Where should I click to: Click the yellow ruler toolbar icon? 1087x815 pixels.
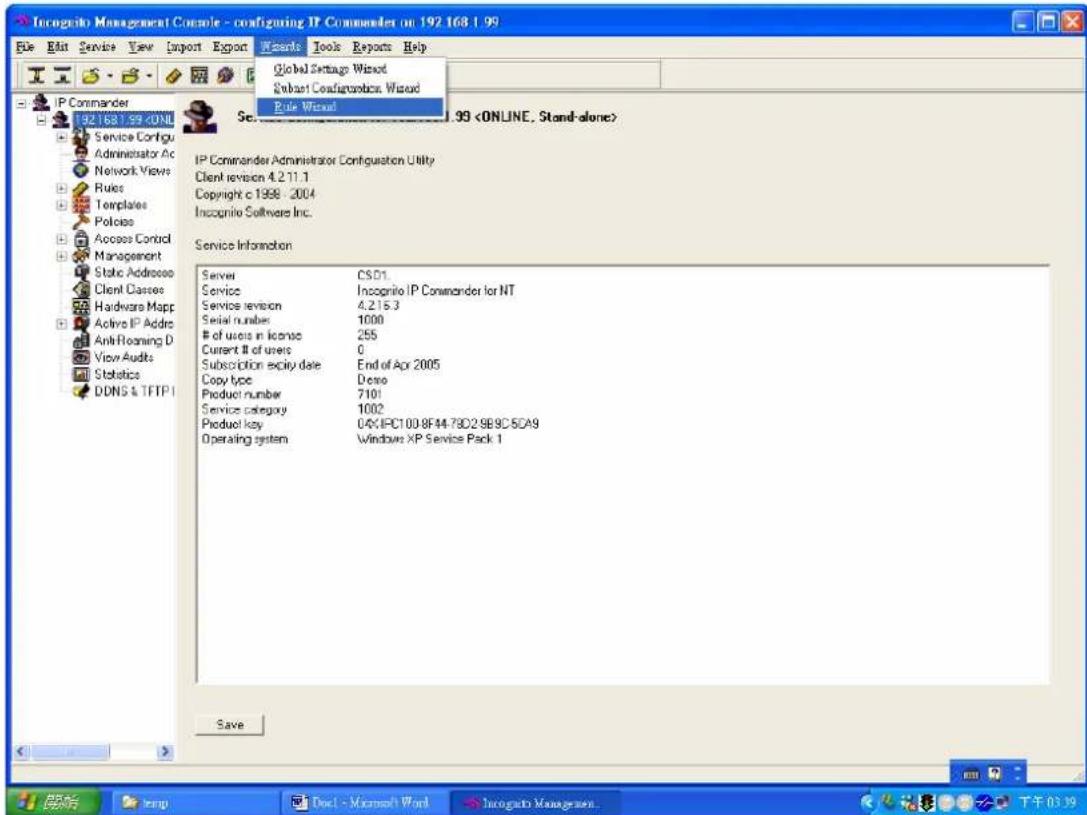(173, 75)
